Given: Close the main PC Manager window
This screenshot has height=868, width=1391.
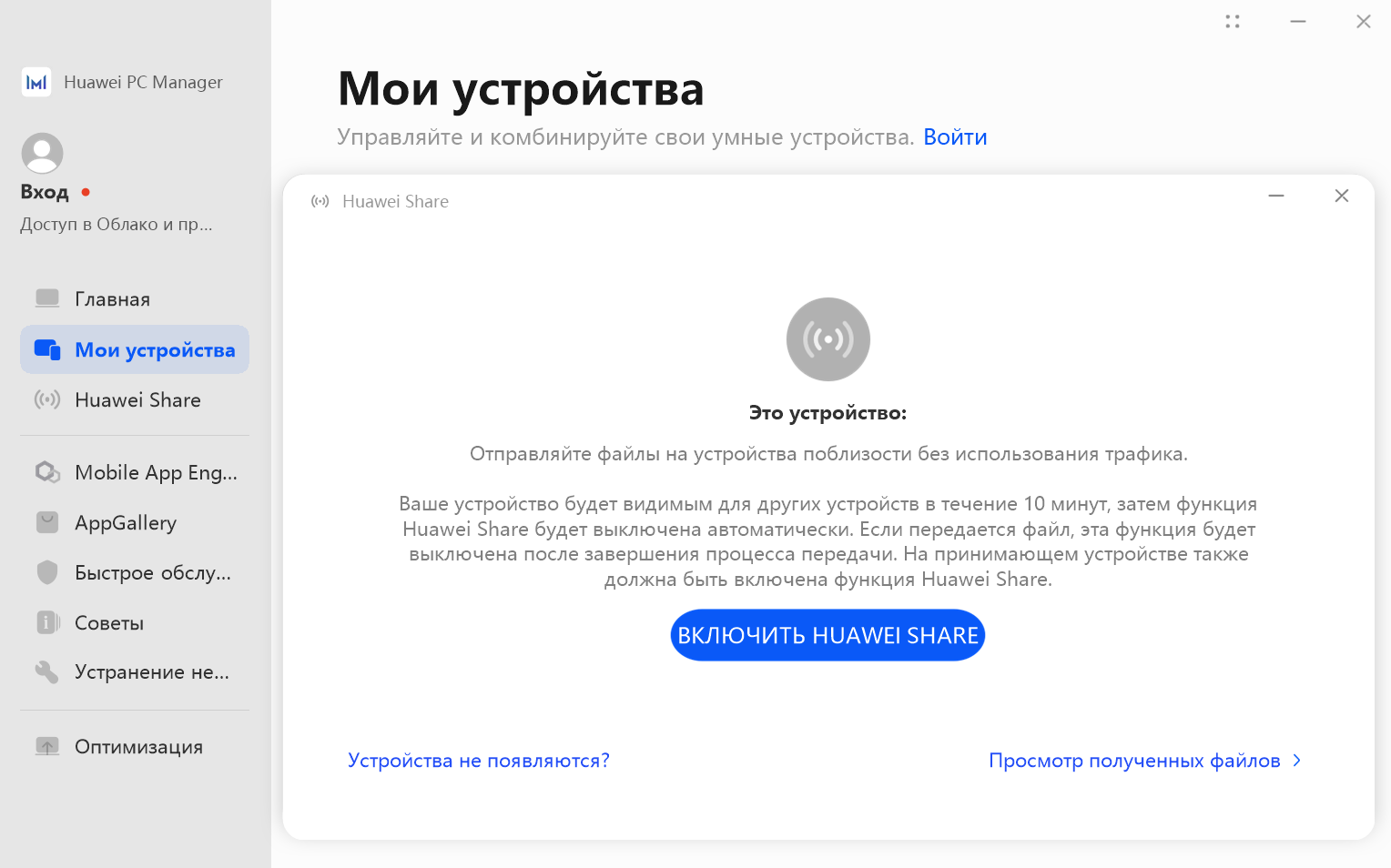Looking at the screenshot, I should tap(1364, 21).
